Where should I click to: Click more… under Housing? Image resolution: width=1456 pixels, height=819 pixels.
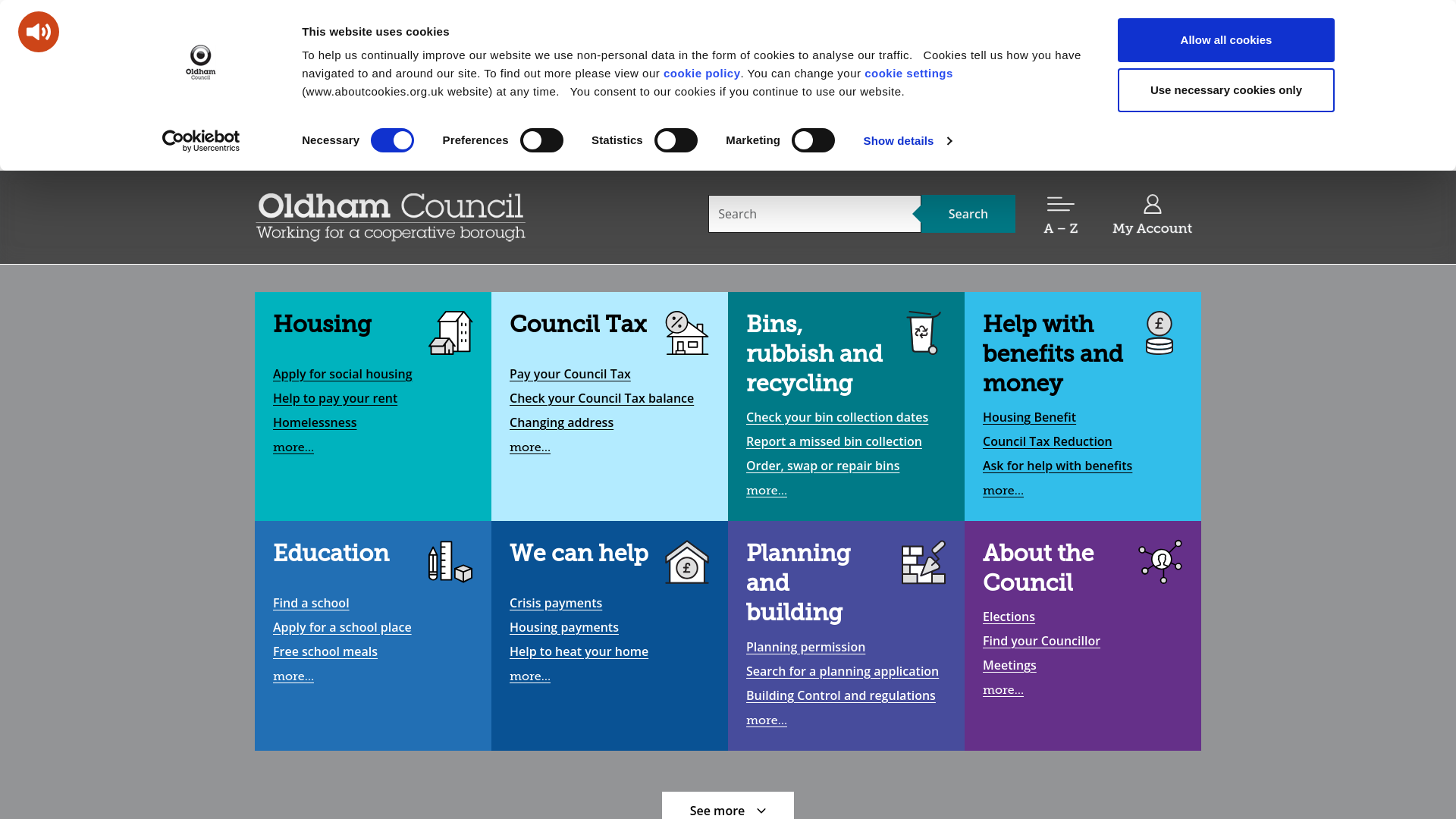tap(293, 447)
